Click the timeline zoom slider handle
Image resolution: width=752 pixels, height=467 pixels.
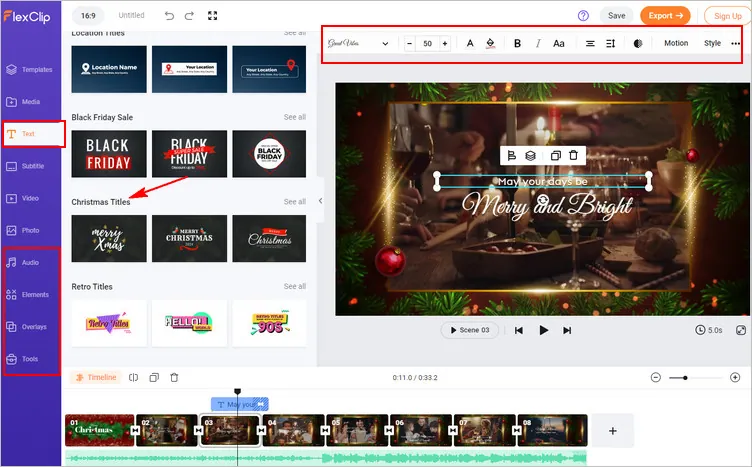click(685, 378)
